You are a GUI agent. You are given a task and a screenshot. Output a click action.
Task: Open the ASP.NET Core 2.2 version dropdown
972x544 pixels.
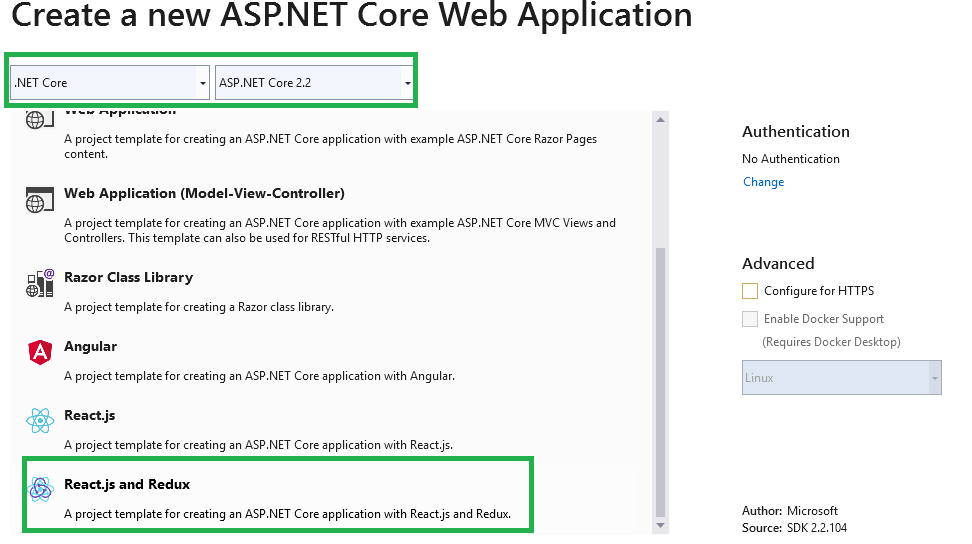click(314, 82)
